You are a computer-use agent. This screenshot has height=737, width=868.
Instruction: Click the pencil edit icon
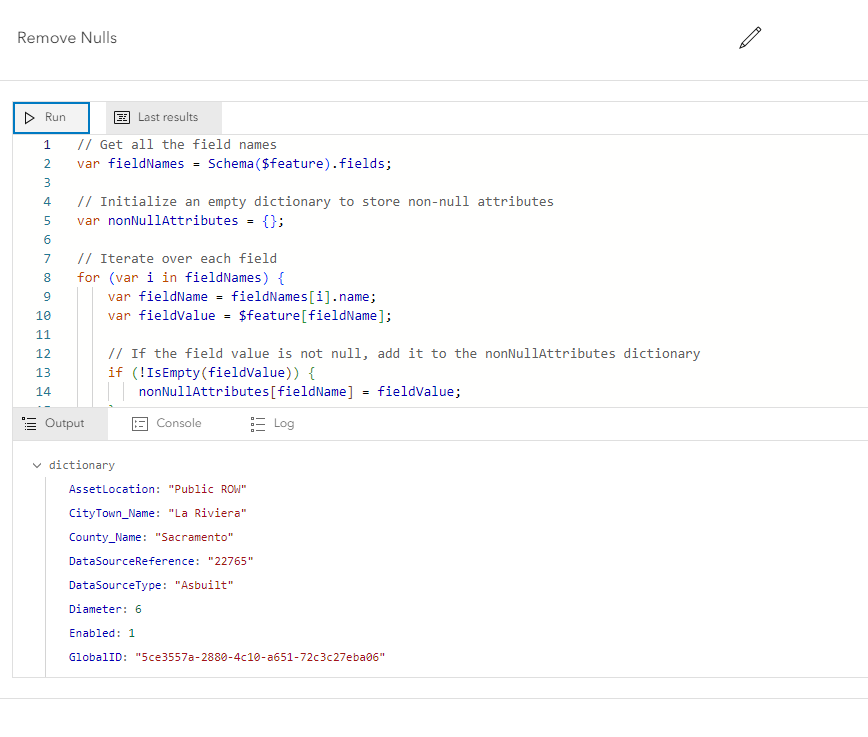pyautogui.click(x=750, y=38)
